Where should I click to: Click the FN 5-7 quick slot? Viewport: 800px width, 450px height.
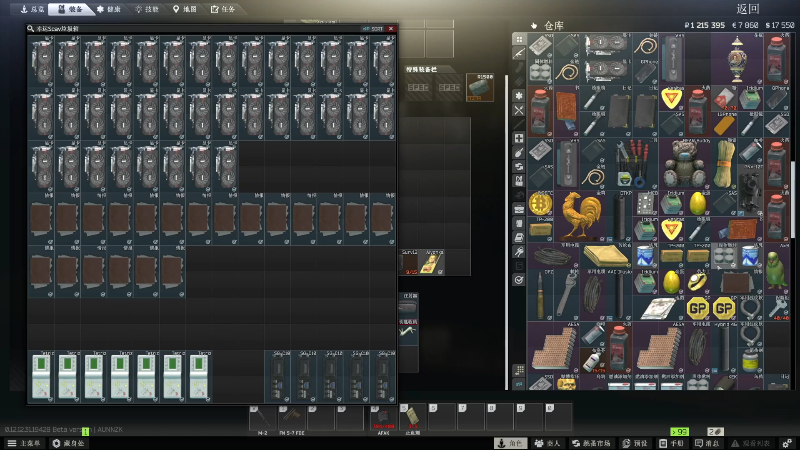[x=292, y=419]
